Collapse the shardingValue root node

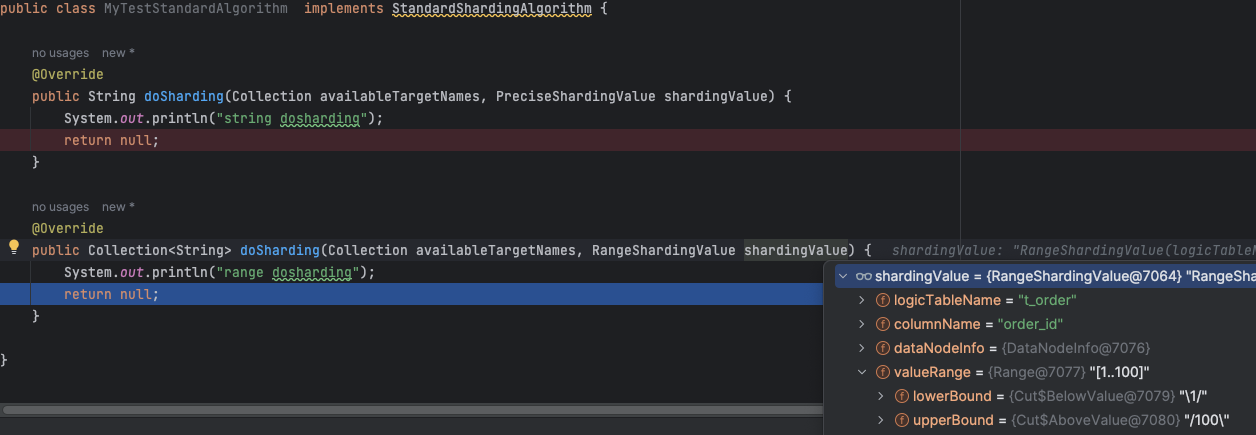pyautogui.click(x=843, y=276)
